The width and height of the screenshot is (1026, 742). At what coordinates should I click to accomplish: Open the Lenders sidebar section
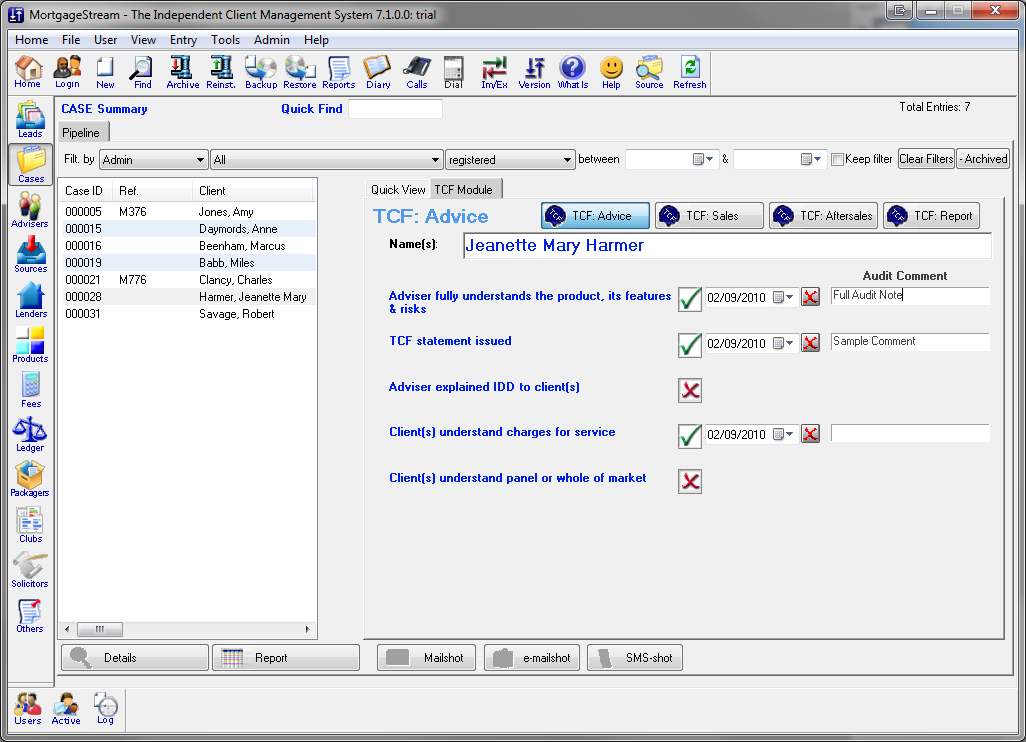click(x=30, y=300)
